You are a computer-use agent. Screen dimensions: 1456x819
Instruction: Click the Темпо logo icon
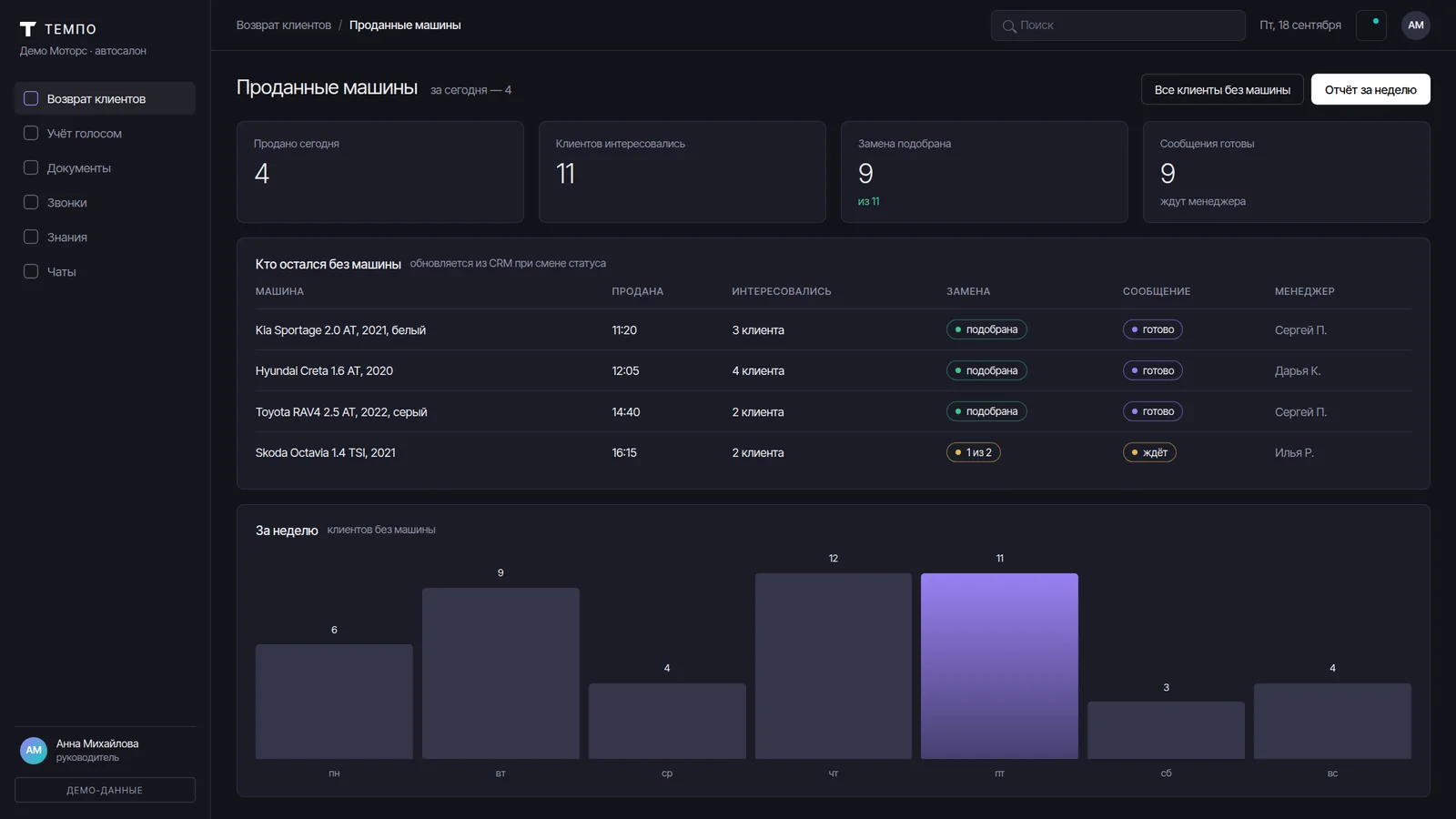point(28,29)
